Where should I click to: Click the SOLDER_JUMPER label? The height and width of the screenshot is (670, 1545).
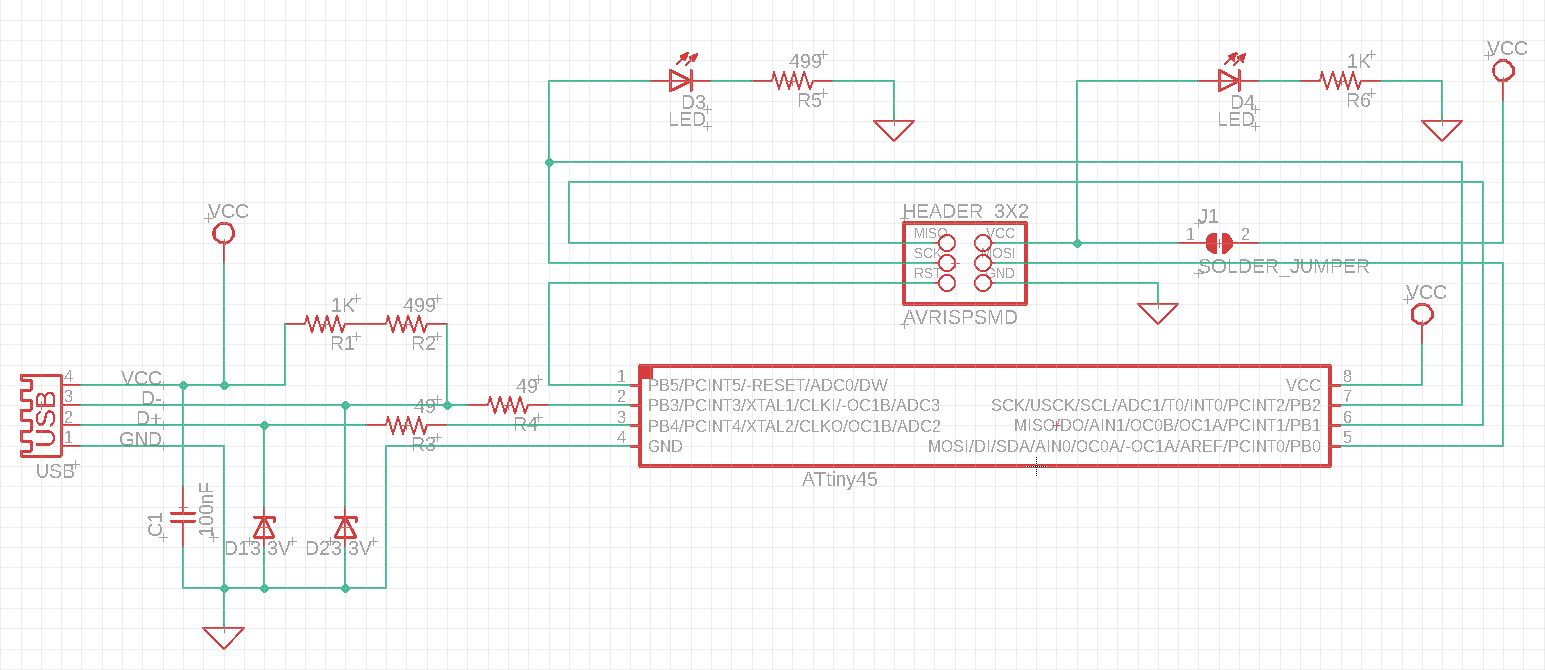(1284, 266)
